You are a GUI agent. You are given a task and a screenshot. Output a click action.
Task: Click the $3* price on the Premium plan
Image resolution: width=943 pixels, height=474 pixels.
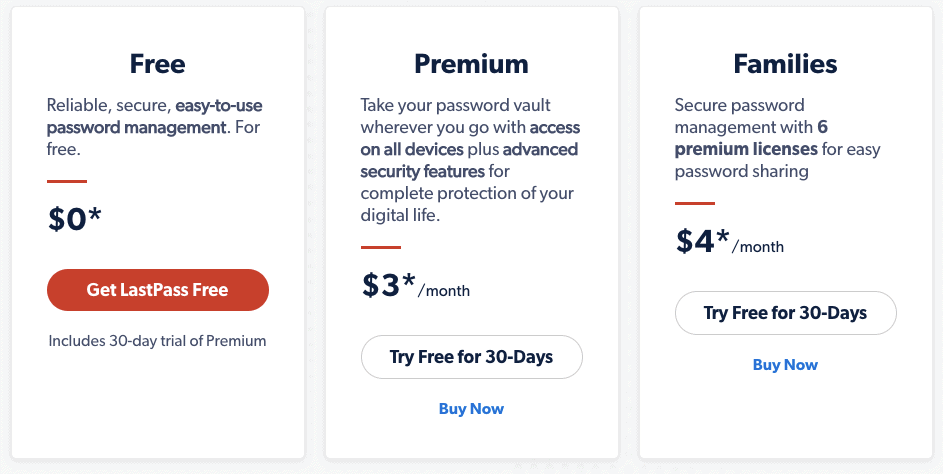[x=388, y=286]
